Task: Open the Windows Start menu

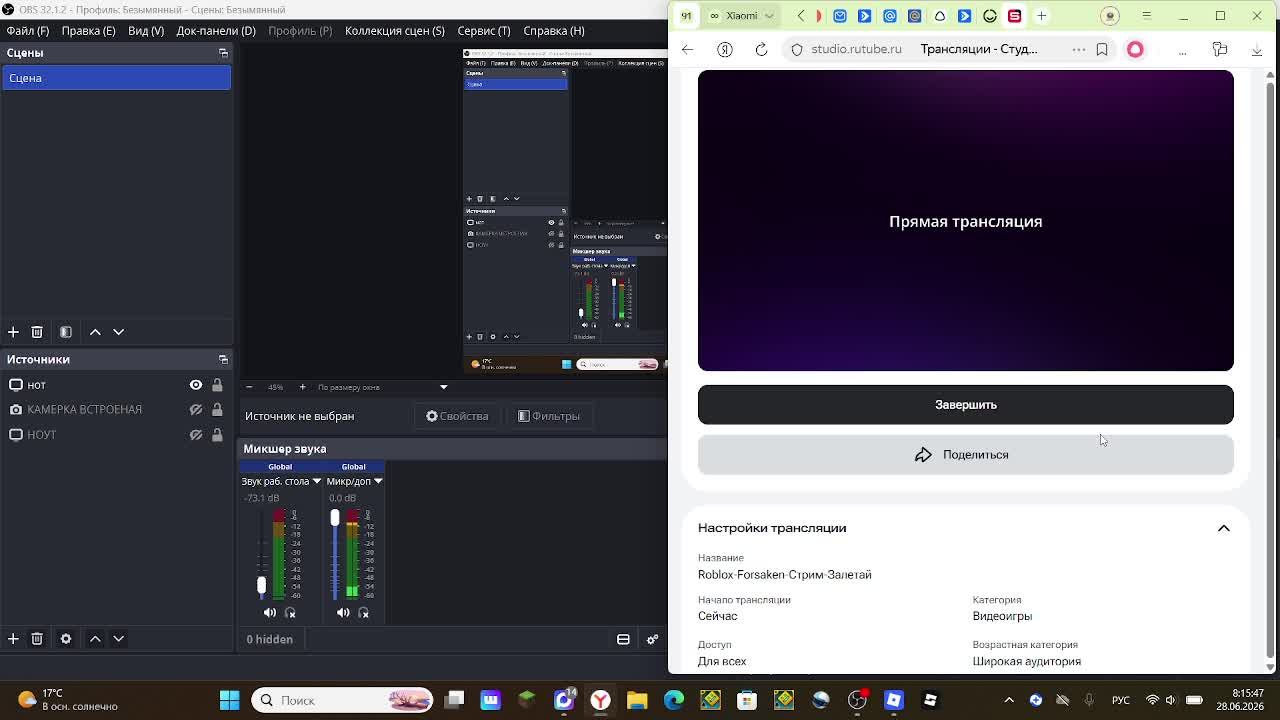Action: pyautogui.click(x=229, y=700)
